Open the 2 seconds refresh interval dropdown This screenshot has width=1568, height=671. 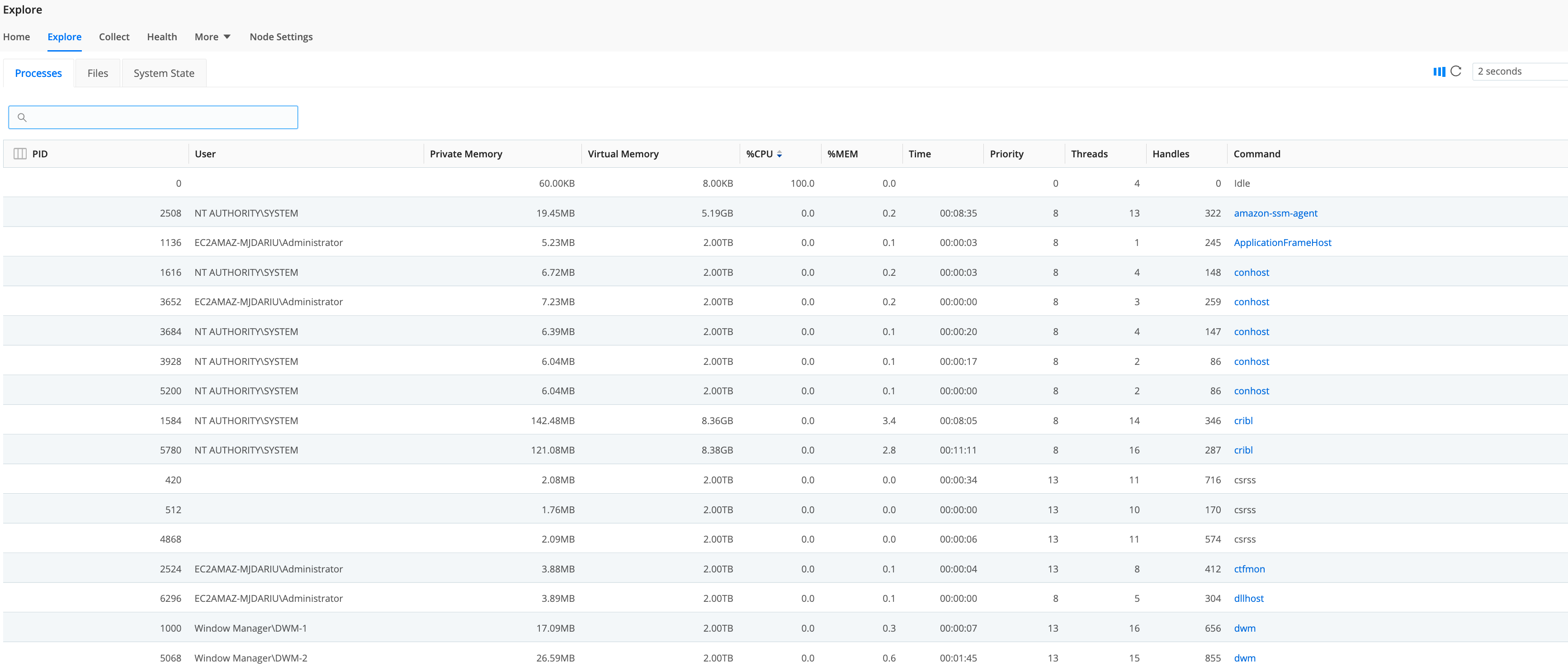[x=1519, y=71]
